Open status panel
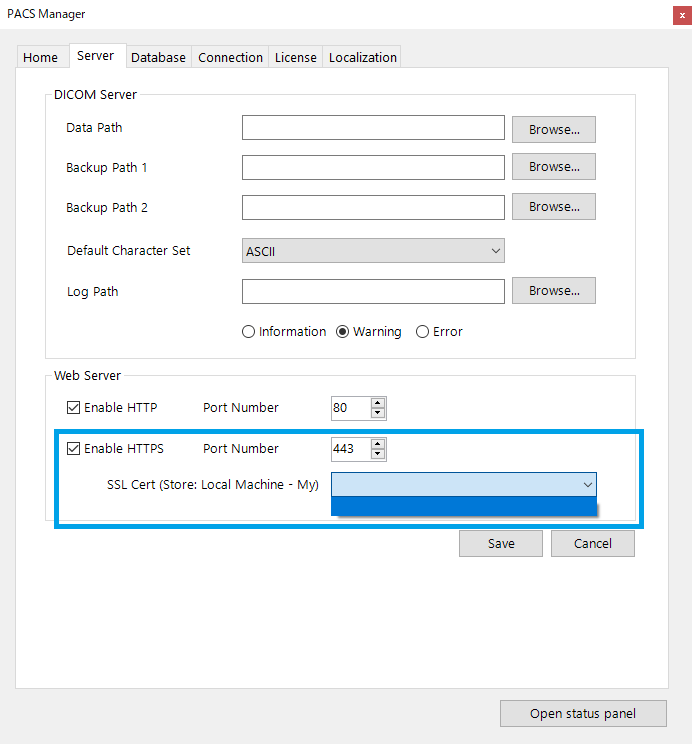Viewport: 692px width, 744px height. point(583,714)
